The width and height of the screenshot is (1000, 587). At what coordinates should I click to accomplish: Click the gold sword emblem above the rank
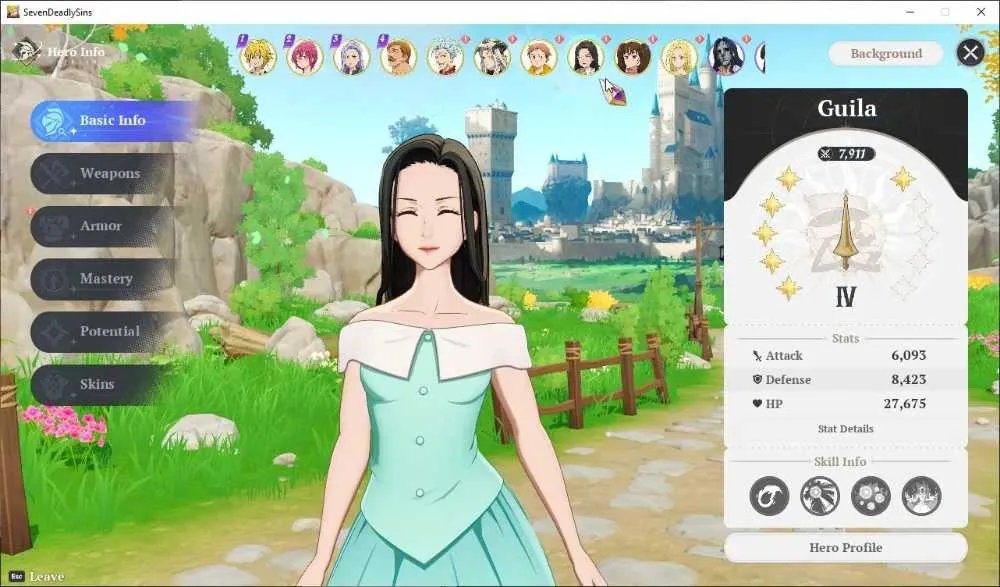click(846, 231)
